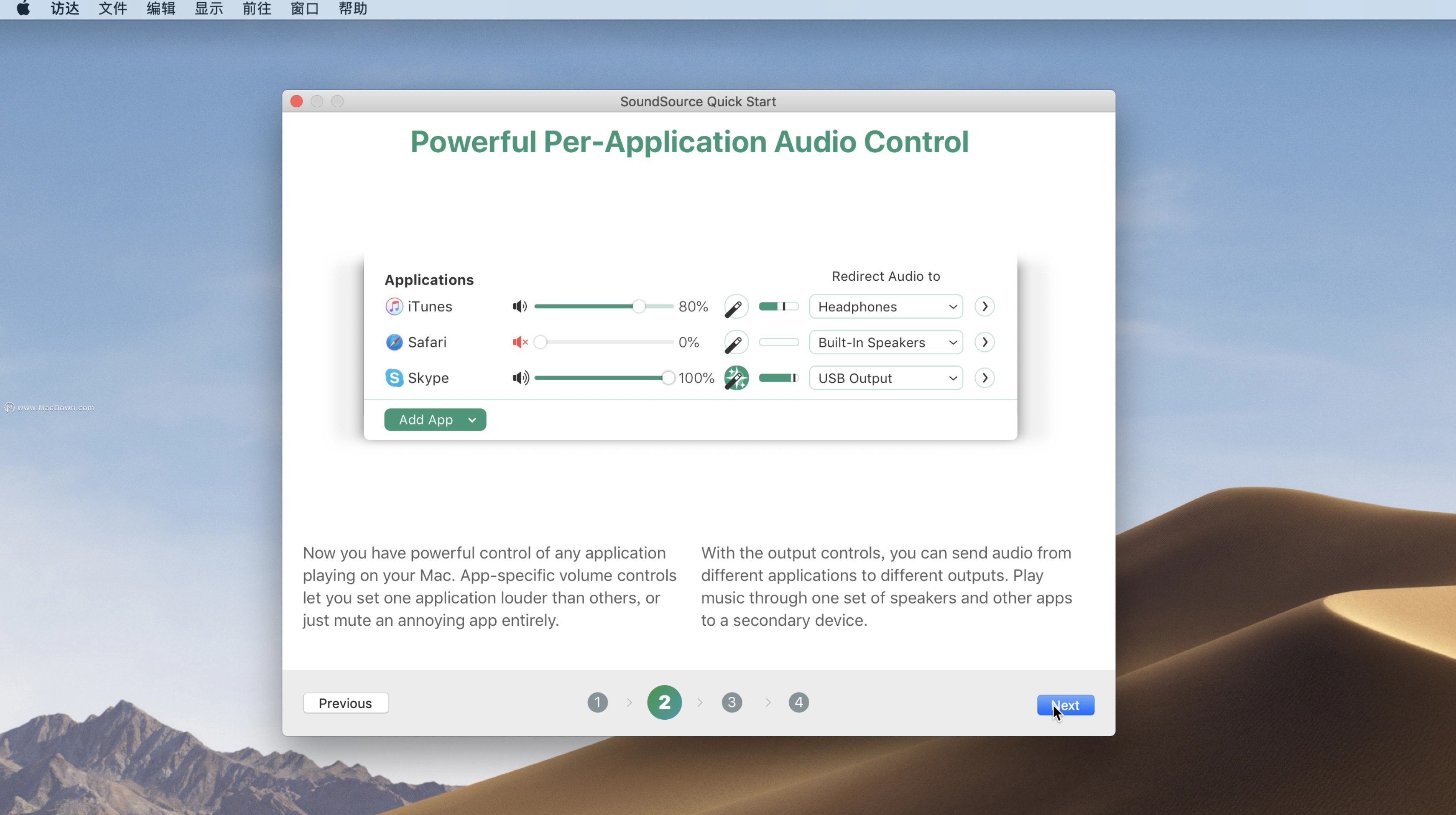Open the 显示 menu
Screen dimensions: 1456x815
click(x=208, y=9)
